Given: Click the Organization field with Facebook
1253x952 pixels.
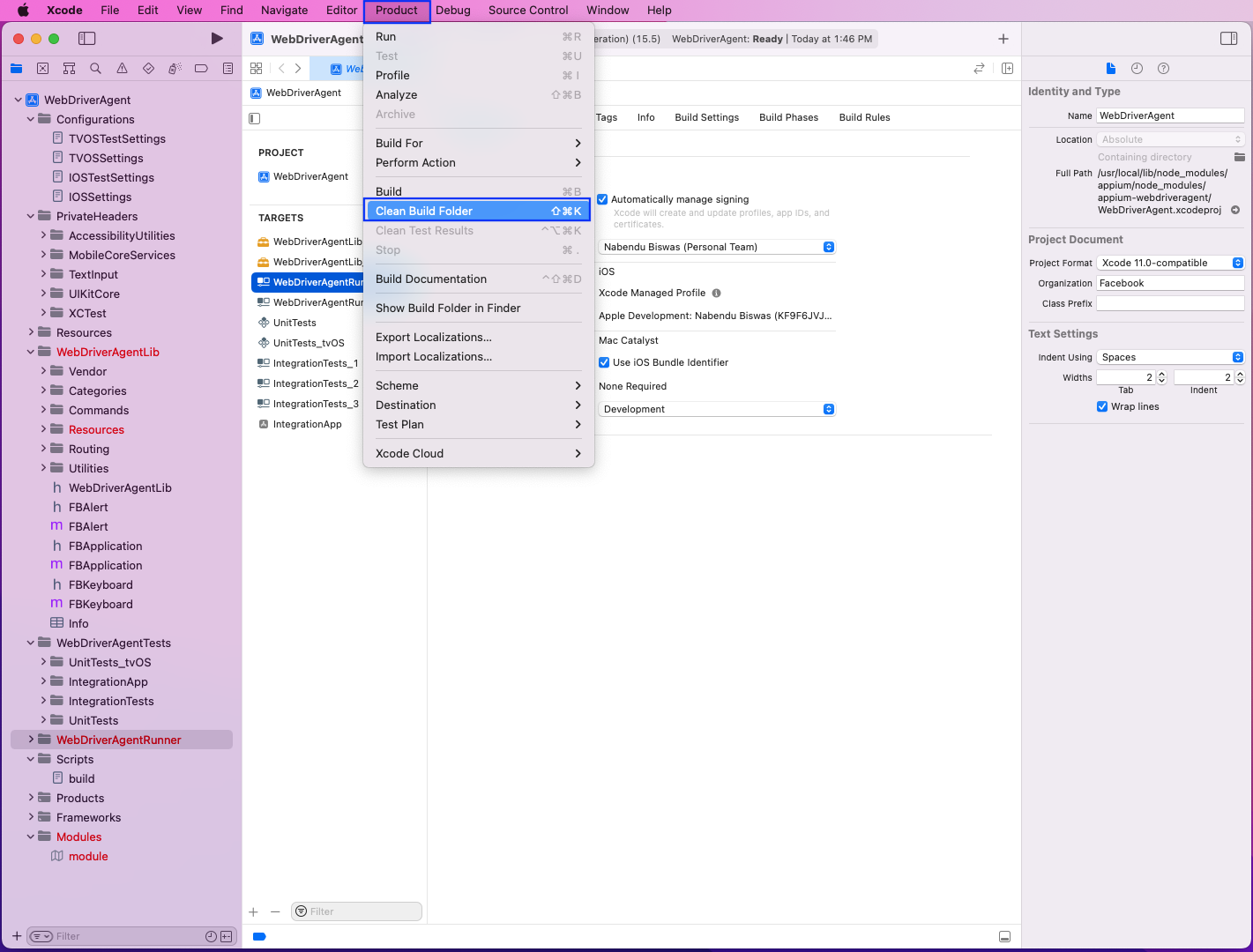Looking at the screenshot, I should [1170, 283].
